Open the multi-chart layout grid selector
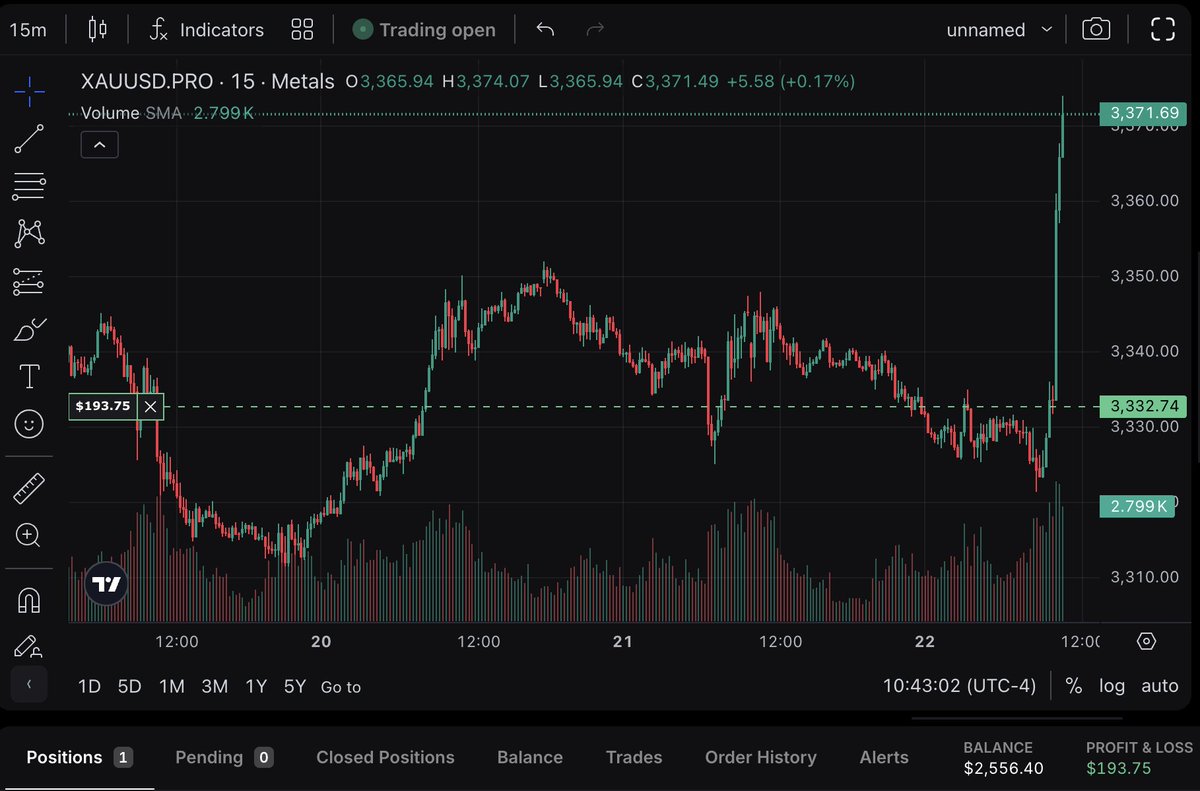Screen dimensions: 1200x791 pyautogui.click(x=302, y=29)
